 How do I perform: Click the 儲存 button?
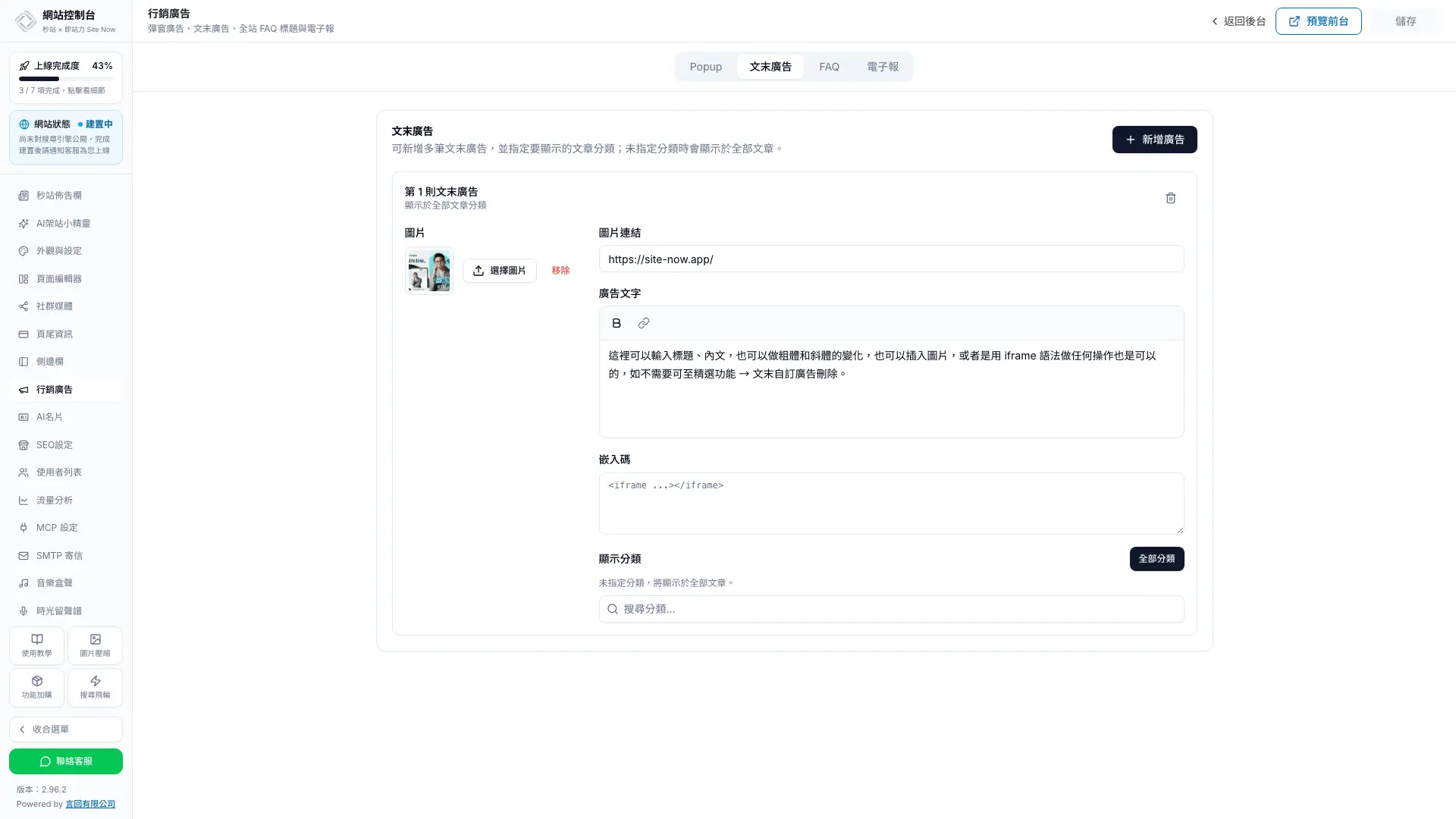point(1405,21)
